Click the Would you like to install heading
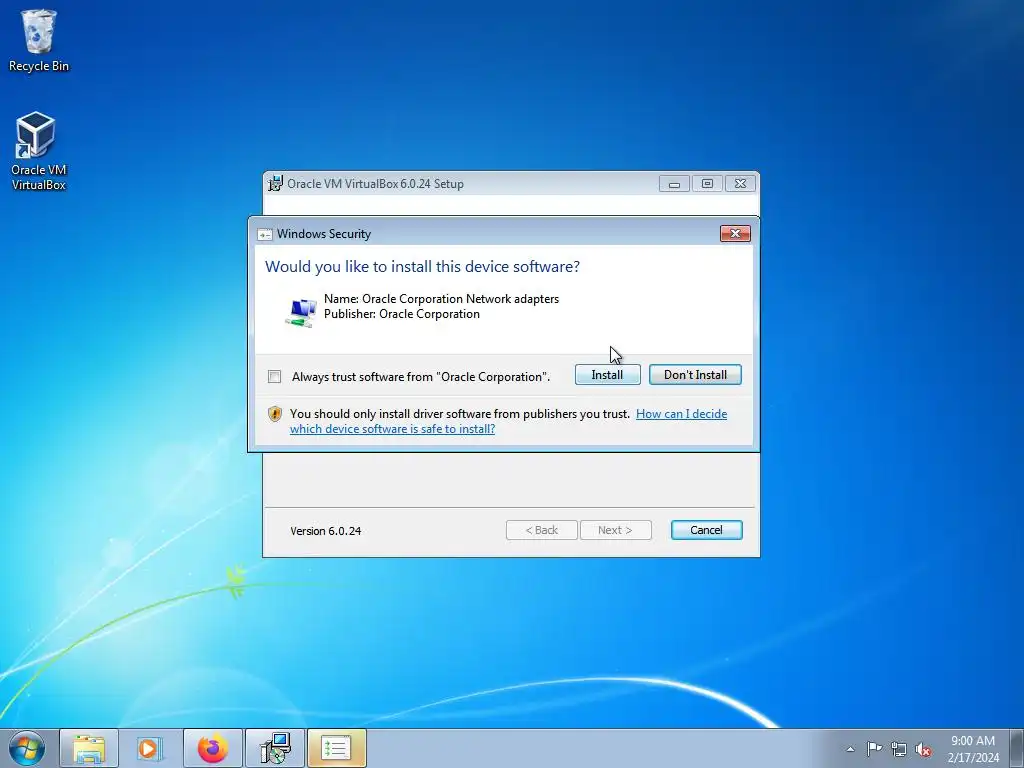This screenshot has width=1024, height=768. tap(422, 266)
